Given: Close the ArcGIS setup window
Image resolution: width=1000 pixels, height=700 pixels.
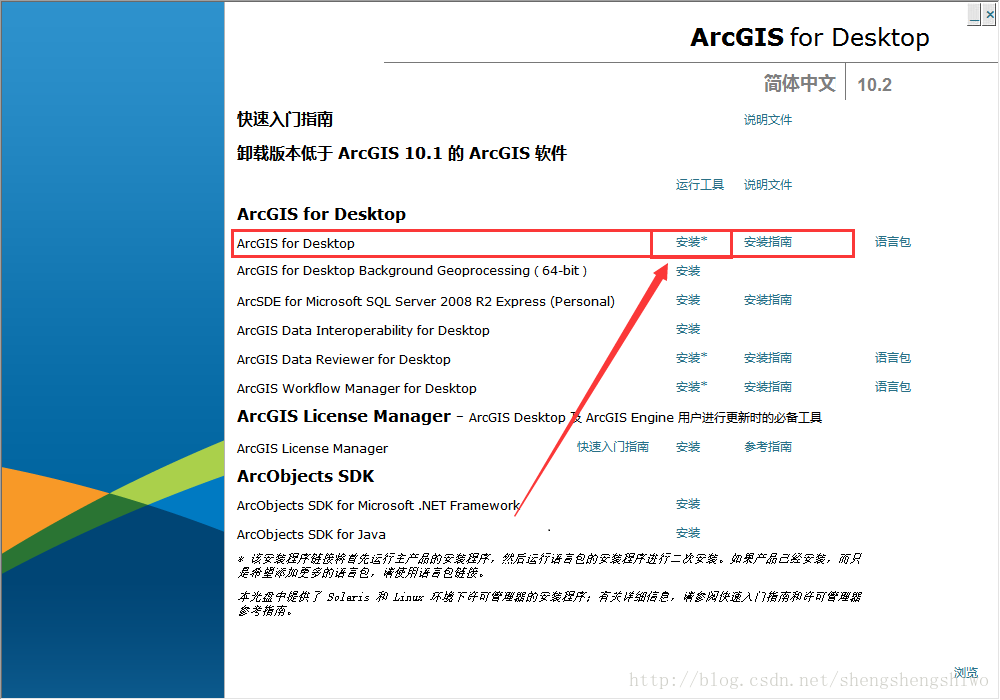Looking at the screenshot, I should (x=989, y=14).
